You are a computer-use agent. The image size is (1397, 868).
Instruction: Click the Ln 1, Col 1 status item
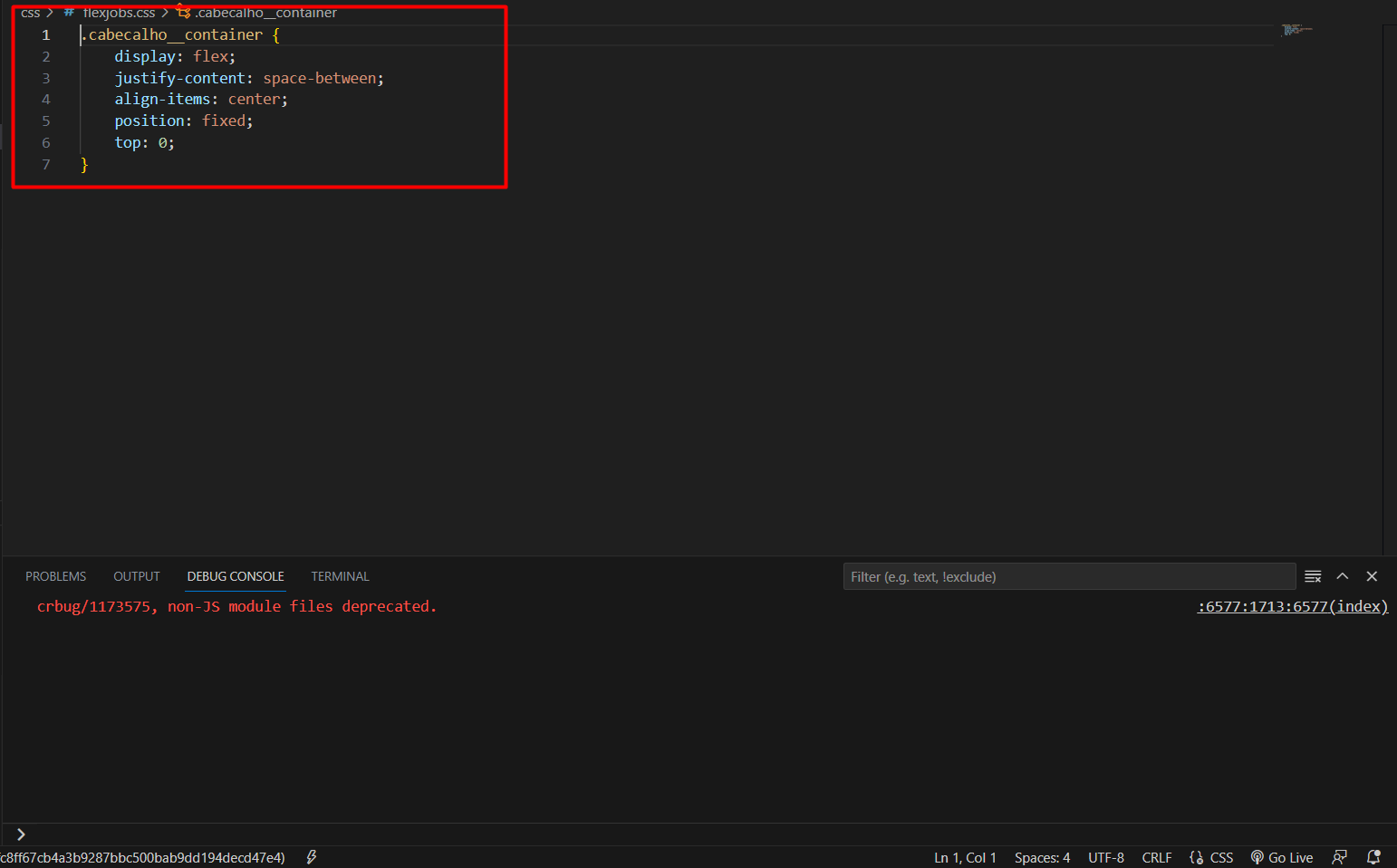pos(965,857)
